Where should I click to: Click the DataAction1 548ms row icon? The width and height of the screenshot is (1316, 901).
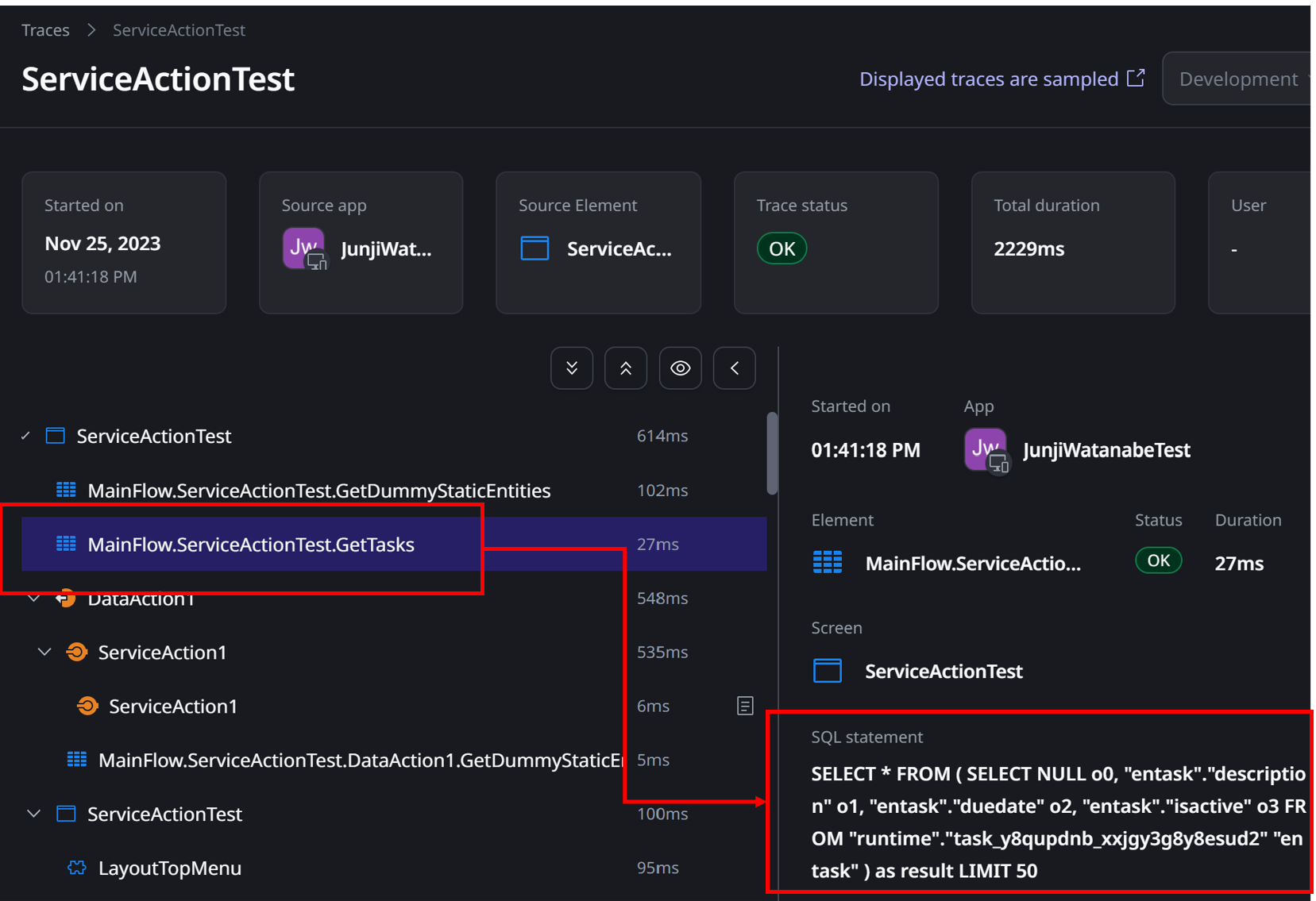(x=66, y=598)
